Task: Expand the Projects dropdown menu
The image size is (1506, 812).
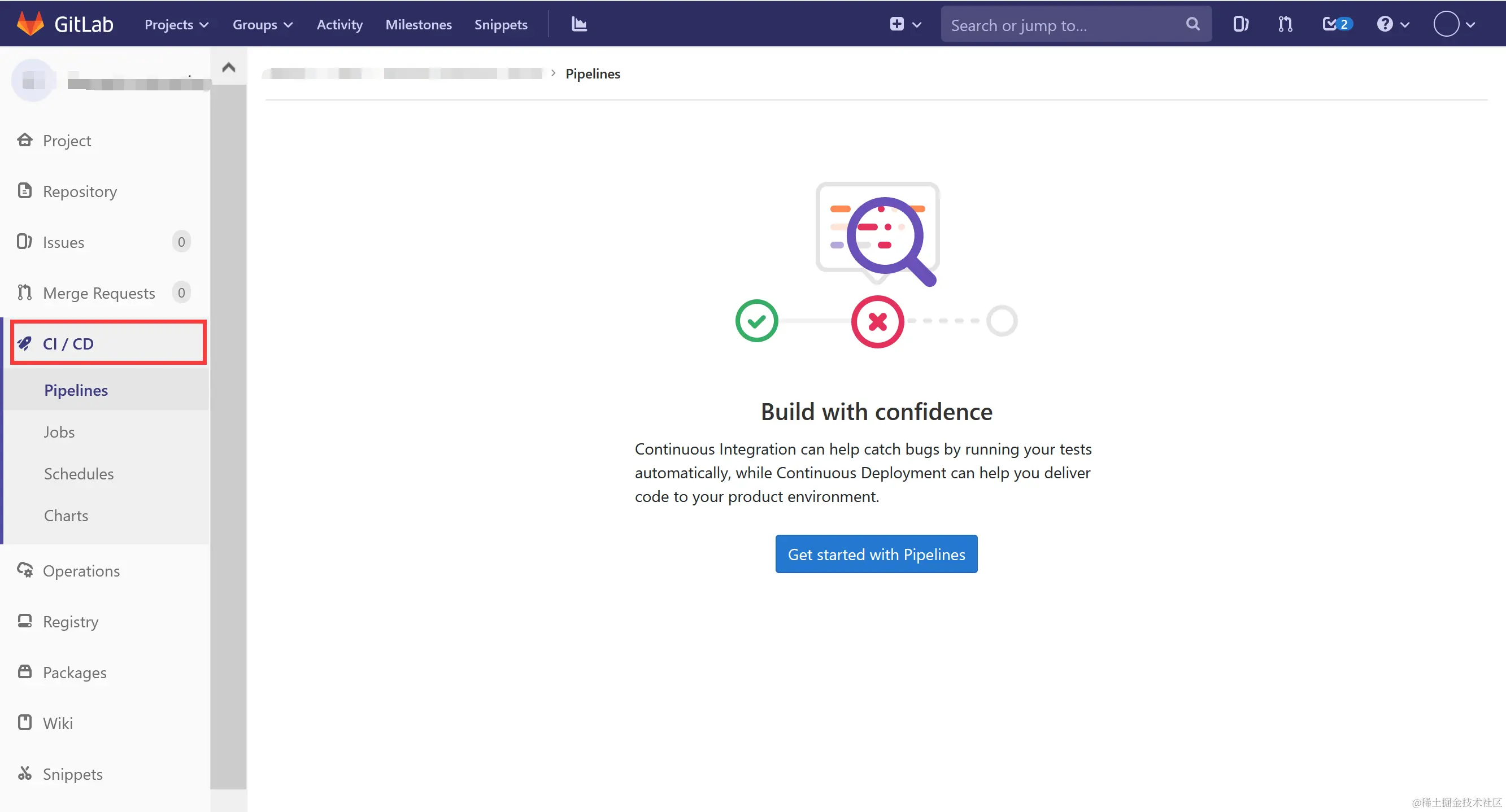Action: [176, 24]
